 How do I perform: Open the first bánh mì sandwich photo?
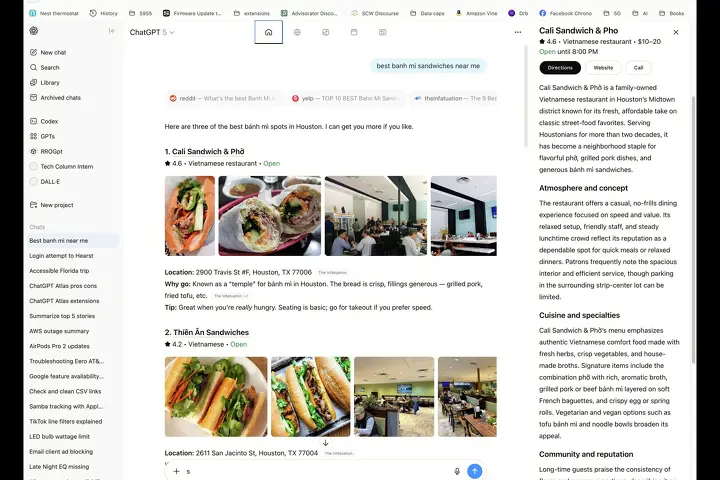point(190,216)
